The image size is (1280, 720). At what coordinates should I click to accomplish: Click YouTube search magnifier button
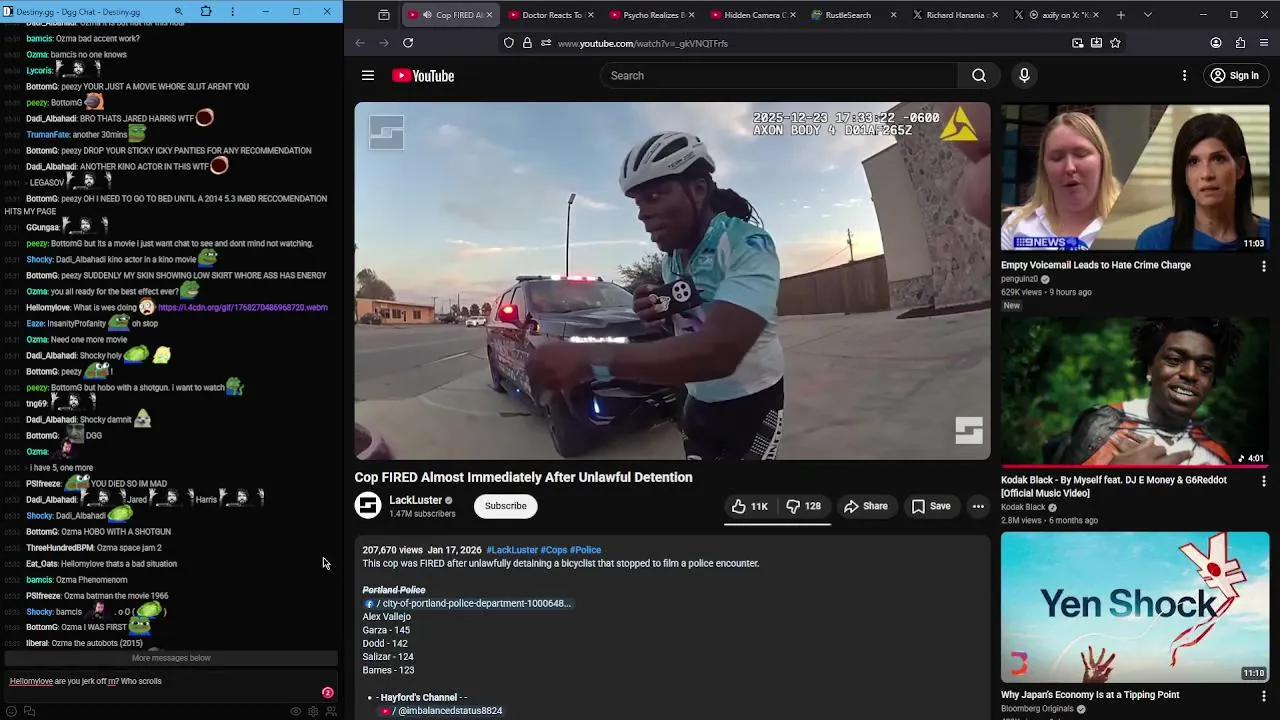pyautogui.click(x=979, y=76)
